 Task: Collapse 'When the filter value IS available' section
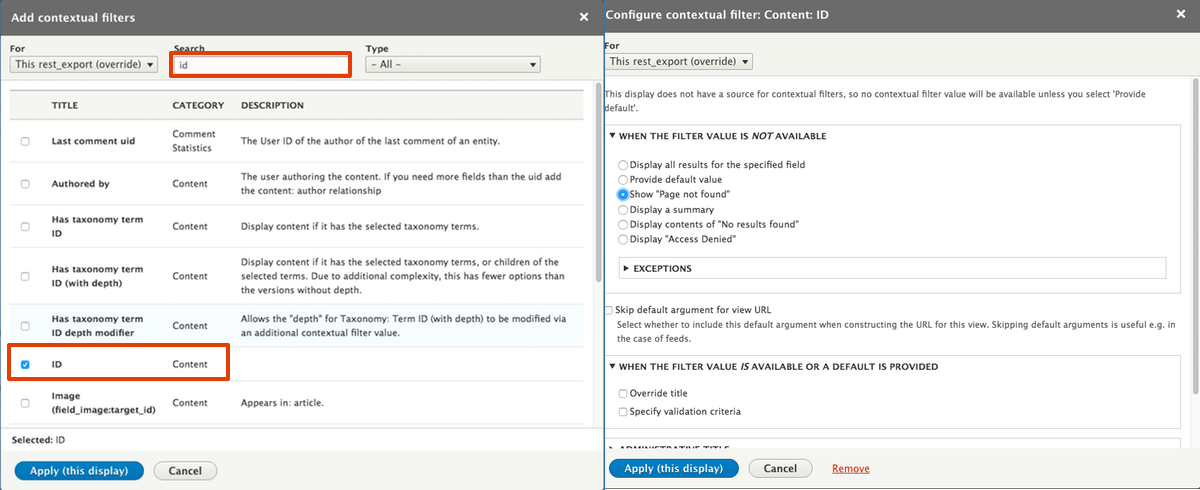tap(774, 367)
